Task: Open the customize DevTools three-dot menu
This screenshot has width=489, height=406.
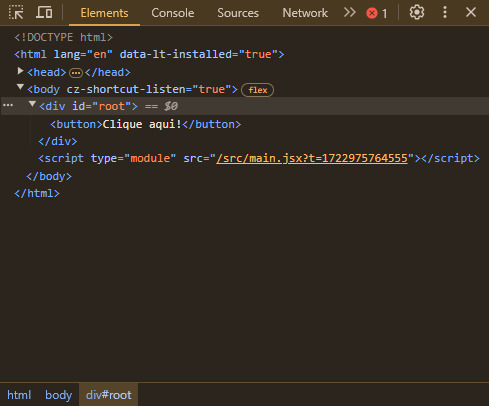Action: click(x=445, y=13)
